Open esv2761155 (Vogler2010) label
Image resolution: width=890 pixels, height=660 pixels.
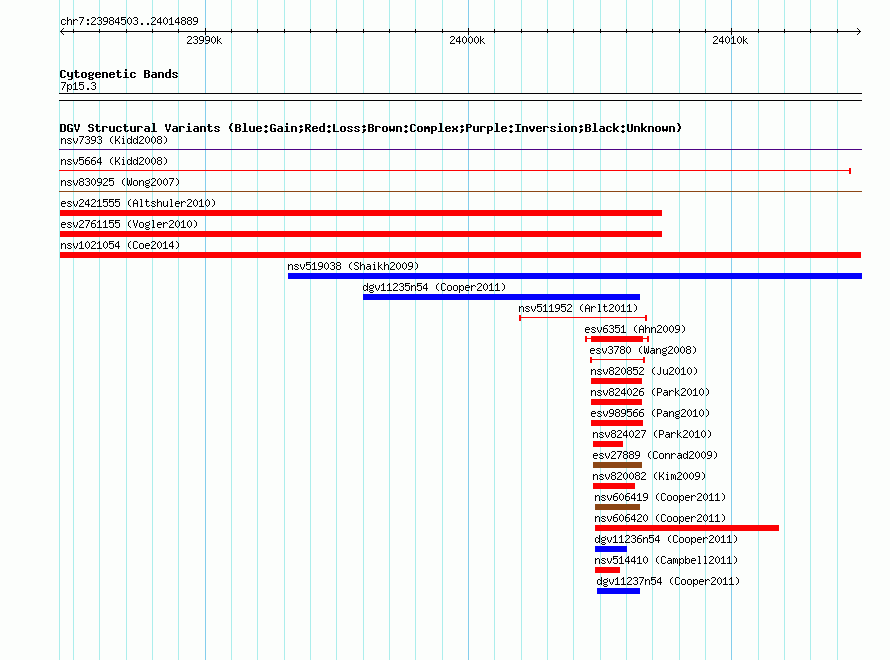(129, 224)
